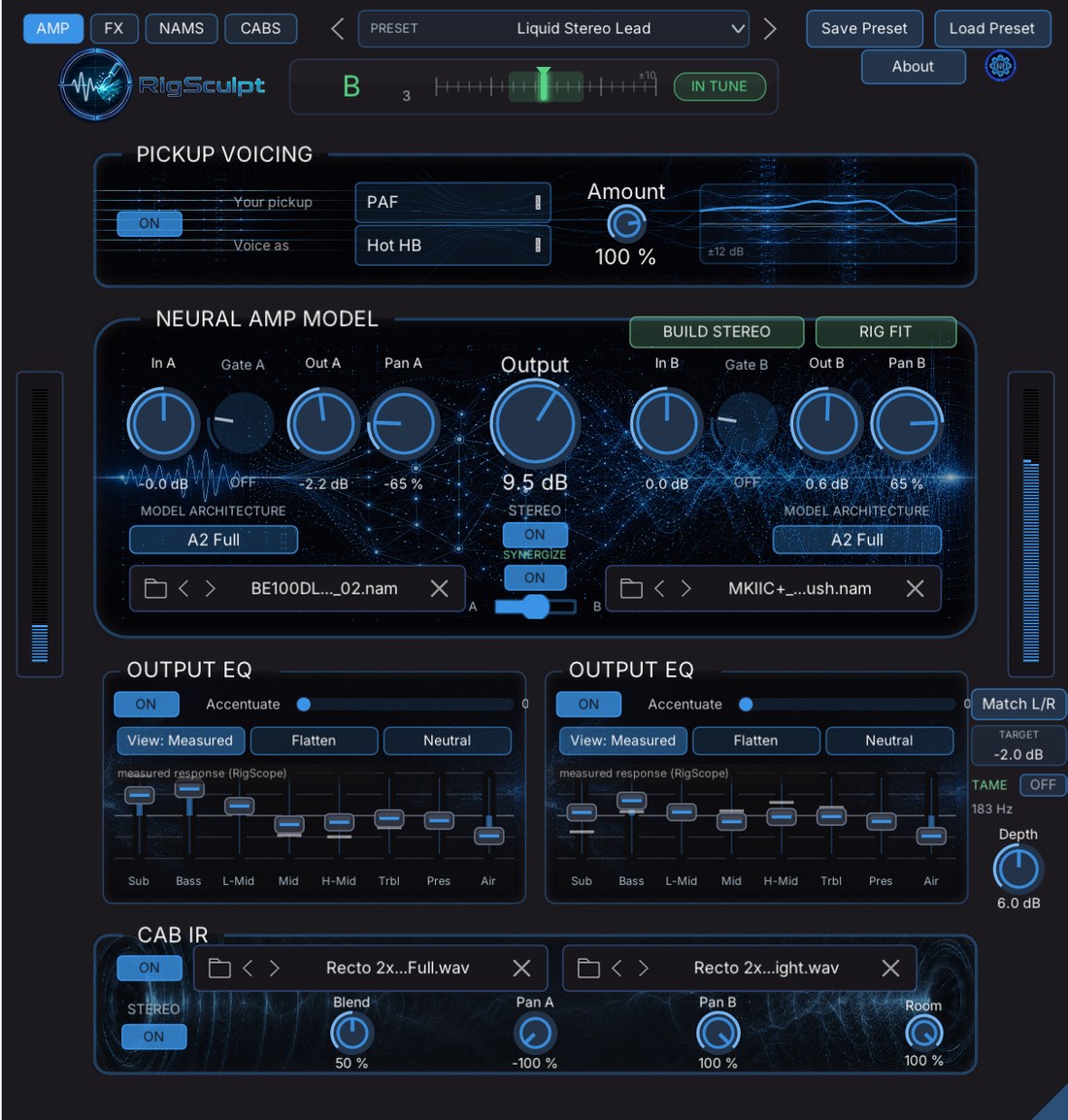Click the Air fader in right Output EQ
The width and height of the screenshot is (1068, 1120).
931,836
